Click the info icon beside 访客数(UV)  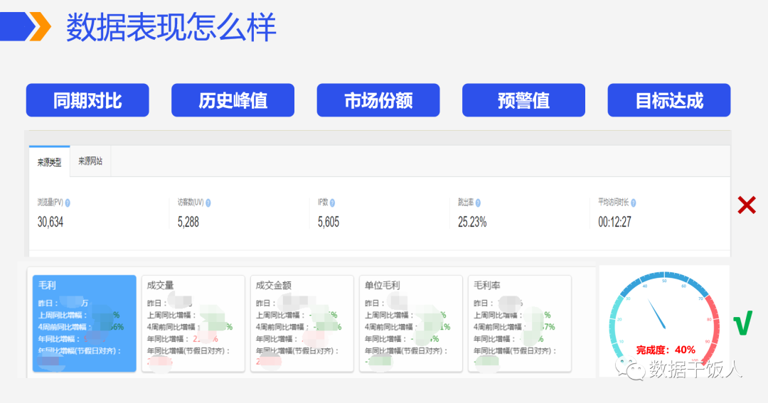[209, 202]
